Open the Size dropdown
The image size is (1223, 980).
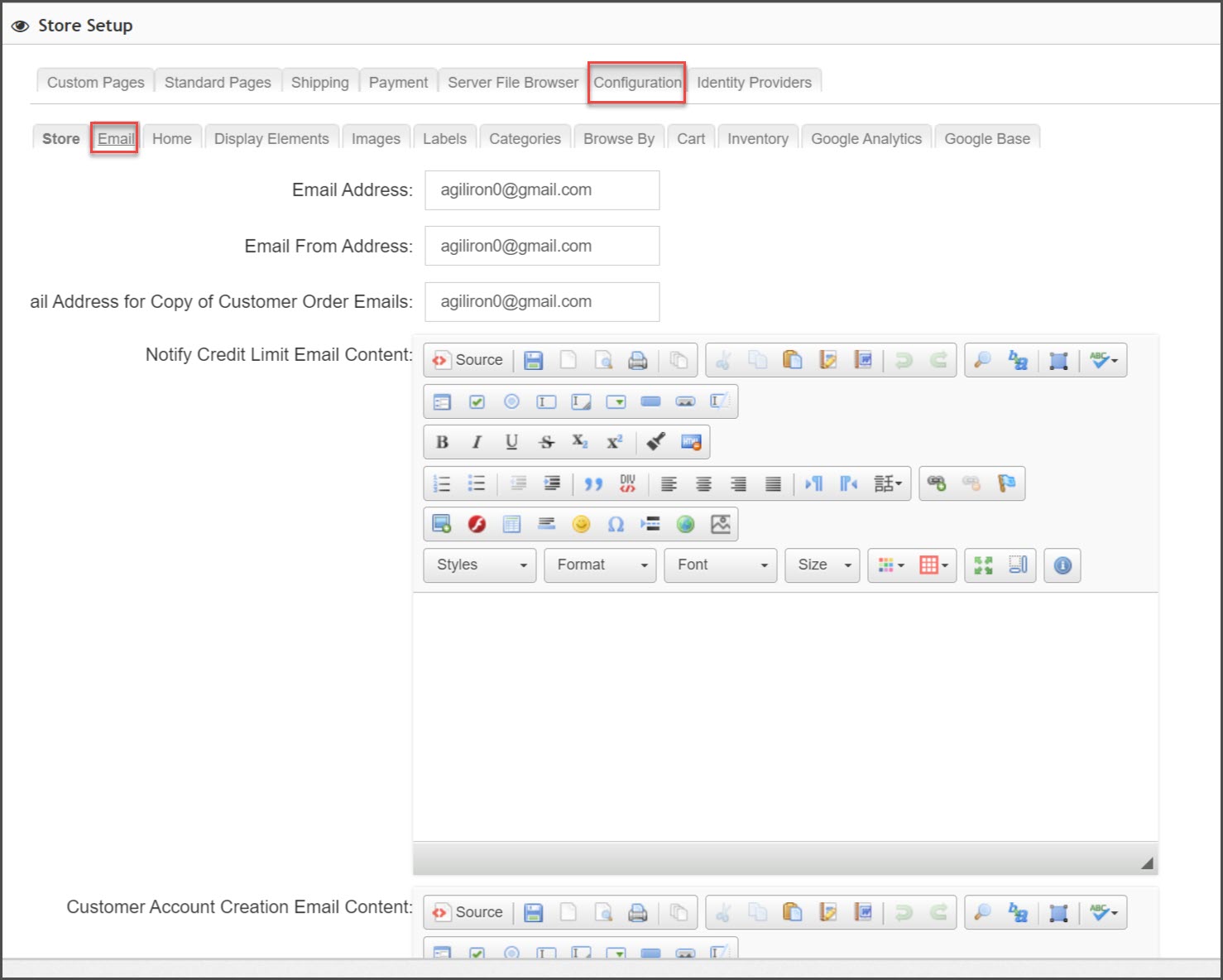(x=823, y=565)
